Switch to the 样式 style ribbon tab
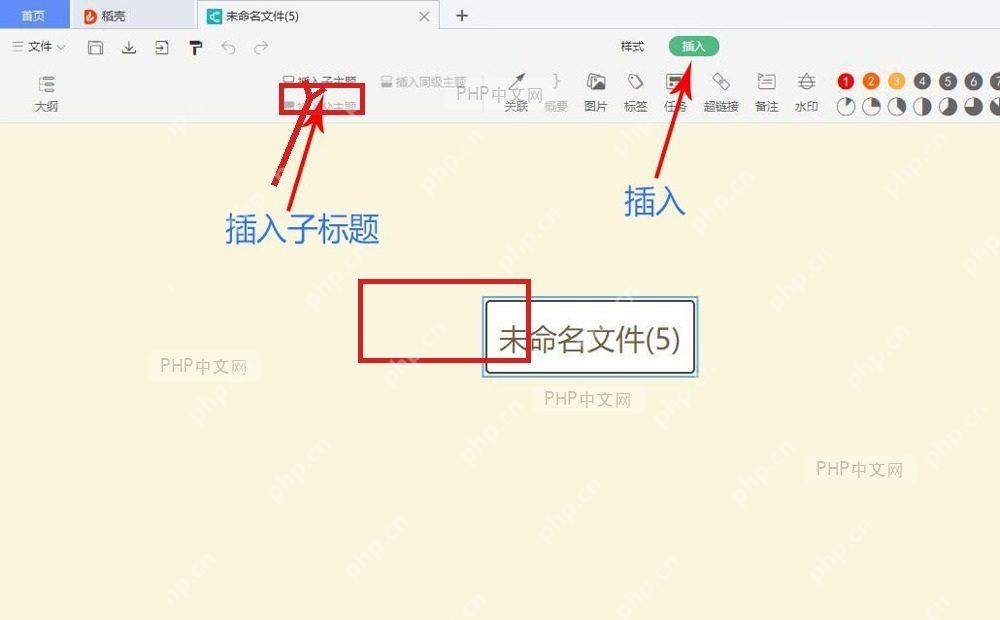Image resolution: width=1000 pixels, height=620 pixels. [x=632, y=47]
